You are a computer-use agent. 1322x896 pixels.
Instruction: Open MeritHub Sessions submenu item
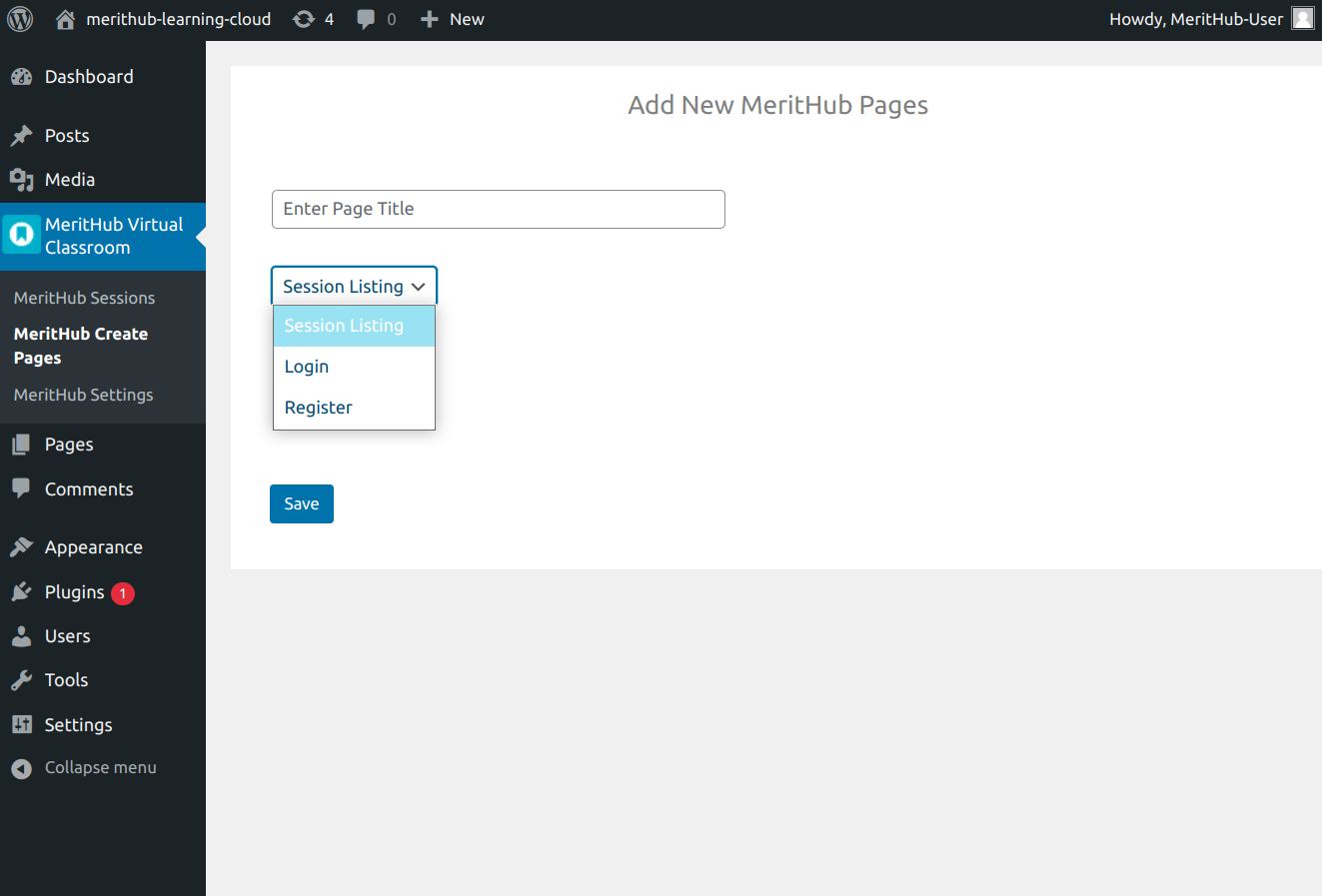point(85,298)
